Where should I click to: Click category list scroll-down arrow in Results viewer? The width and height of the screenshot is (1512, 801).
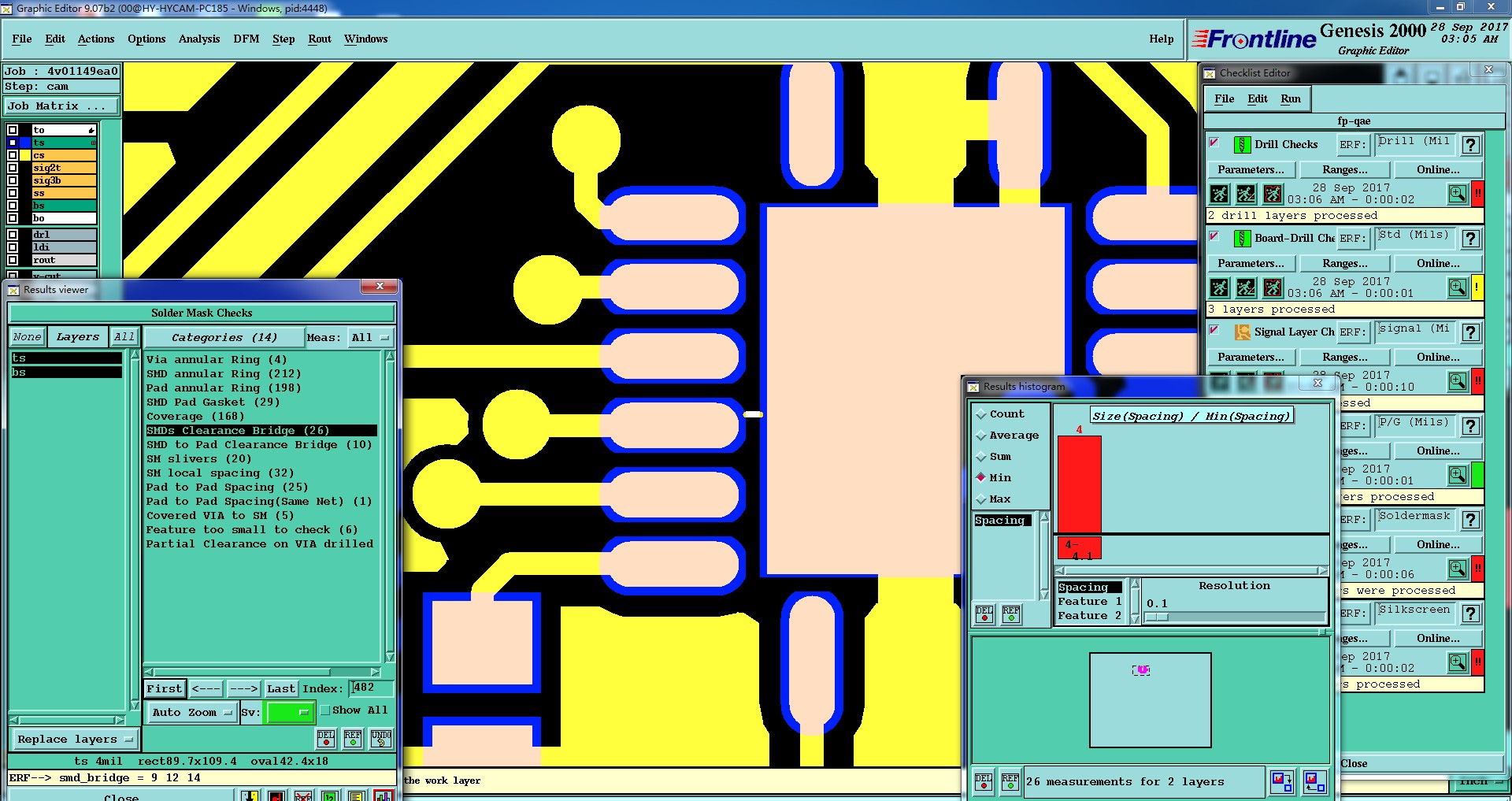pyautogui.click(x=389, y=657)
